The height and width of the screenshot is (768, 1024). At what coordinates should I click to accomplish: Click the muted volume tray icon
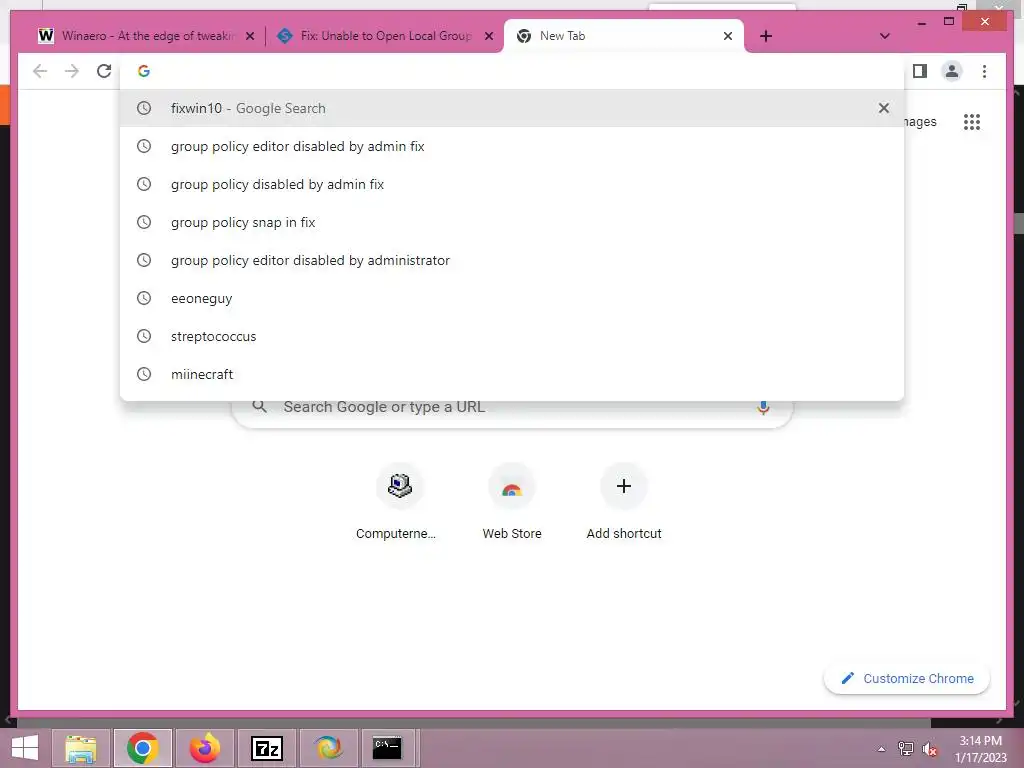coord(930,749)
